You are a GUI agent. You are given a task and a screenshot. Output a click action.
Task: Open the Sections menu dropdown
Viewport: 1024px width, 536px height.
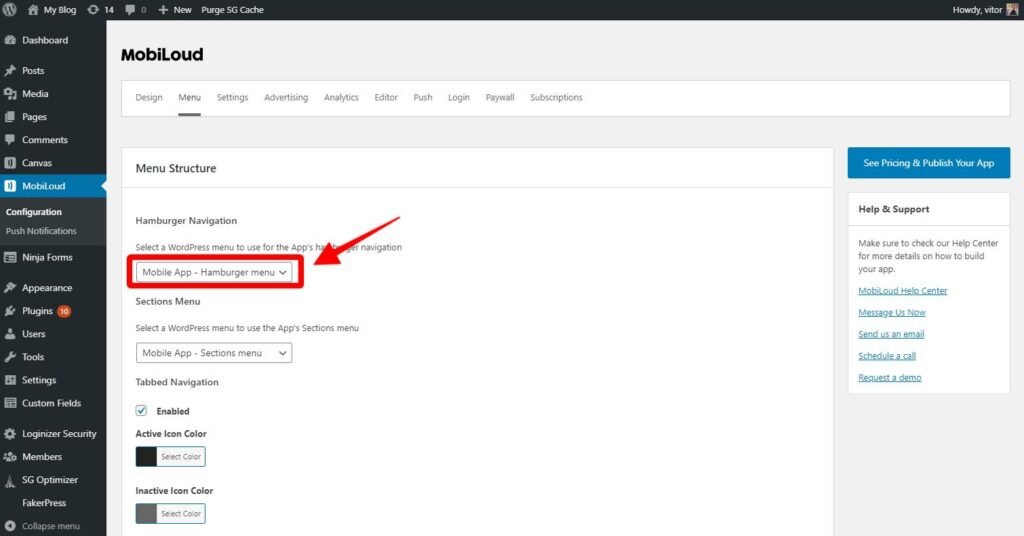(214, 353)
